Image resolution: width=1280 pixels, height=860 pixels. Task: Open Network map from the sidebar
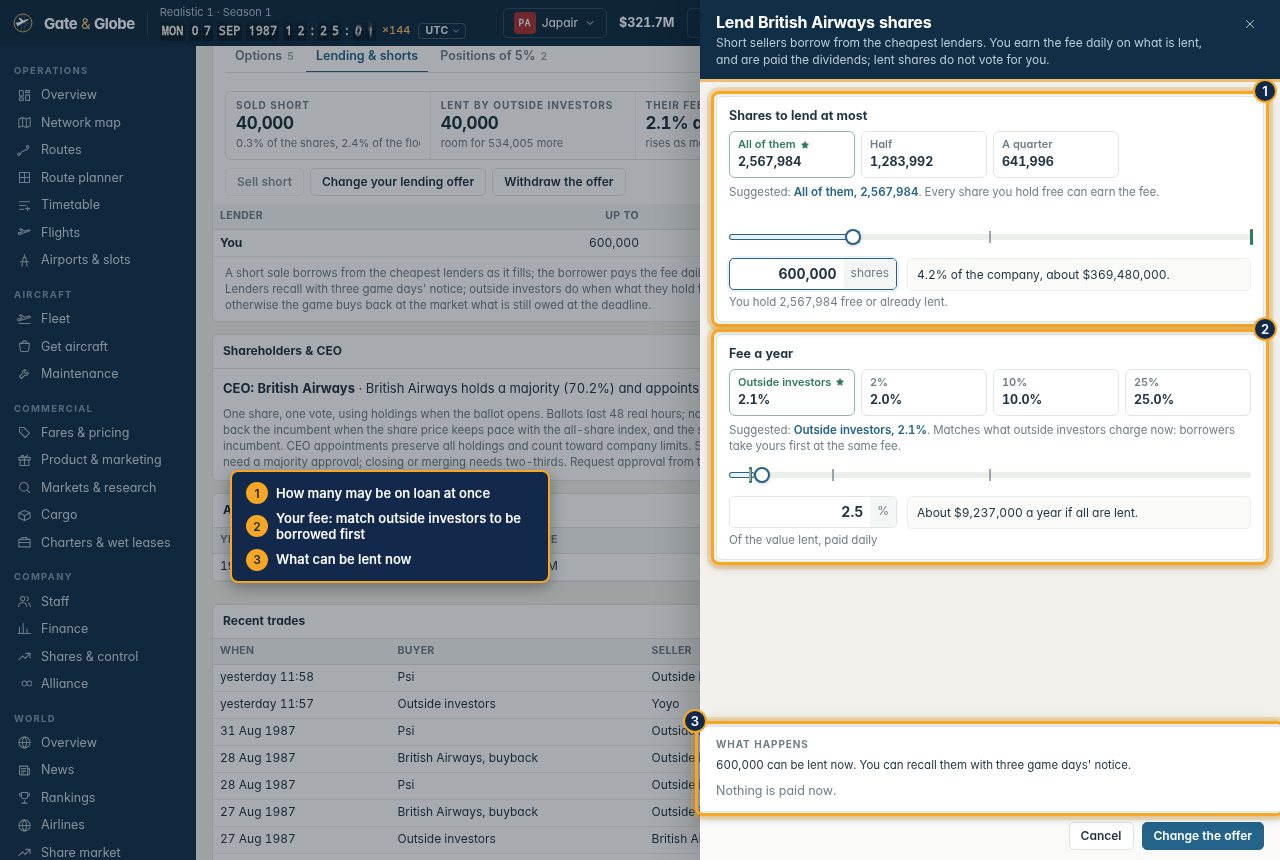80,122
